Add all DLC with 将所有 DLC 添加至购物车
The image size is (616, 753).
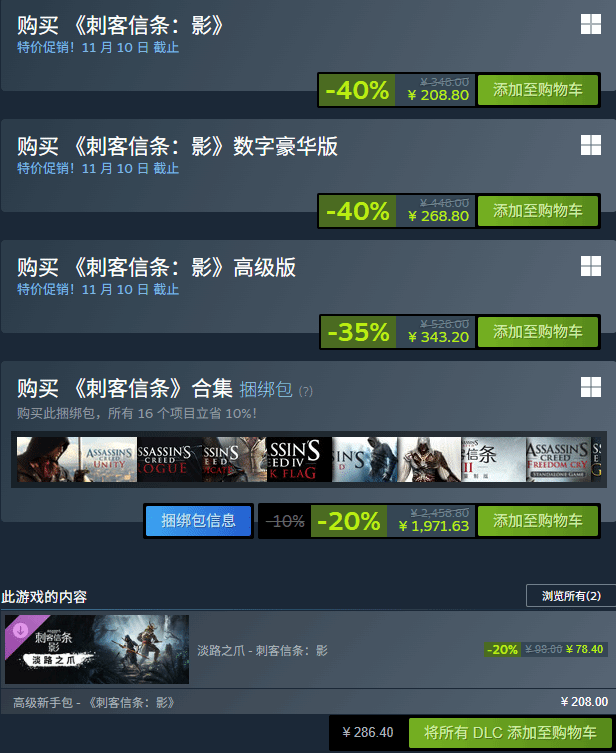pos(510,733)
